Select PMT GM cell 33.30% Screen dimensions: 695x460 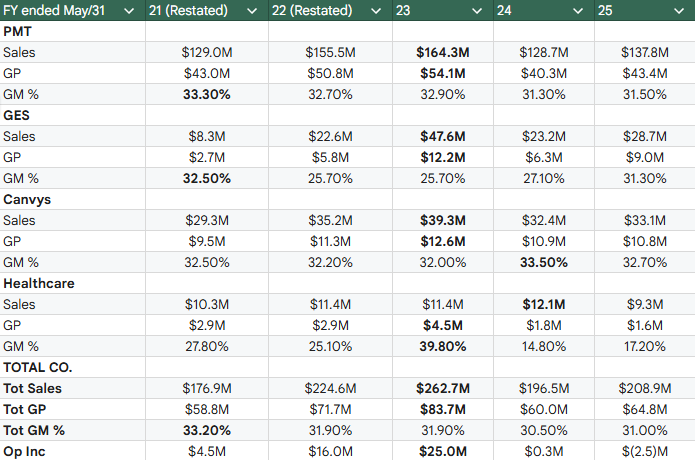point(207,94)
